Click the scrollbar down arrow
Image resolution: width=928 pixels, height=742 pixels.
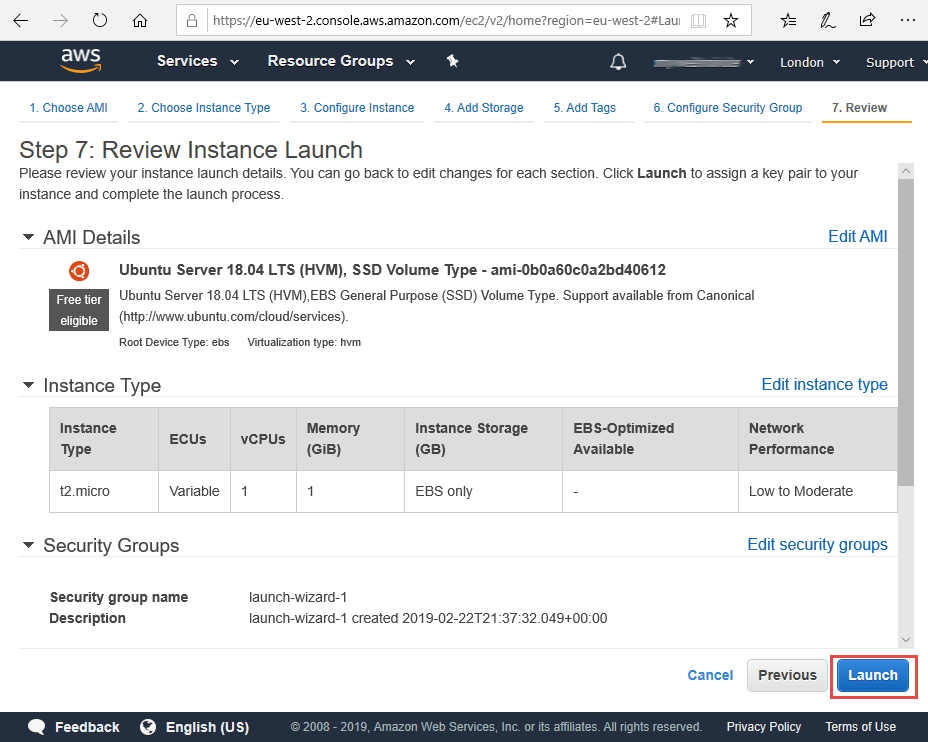(906, 640)
